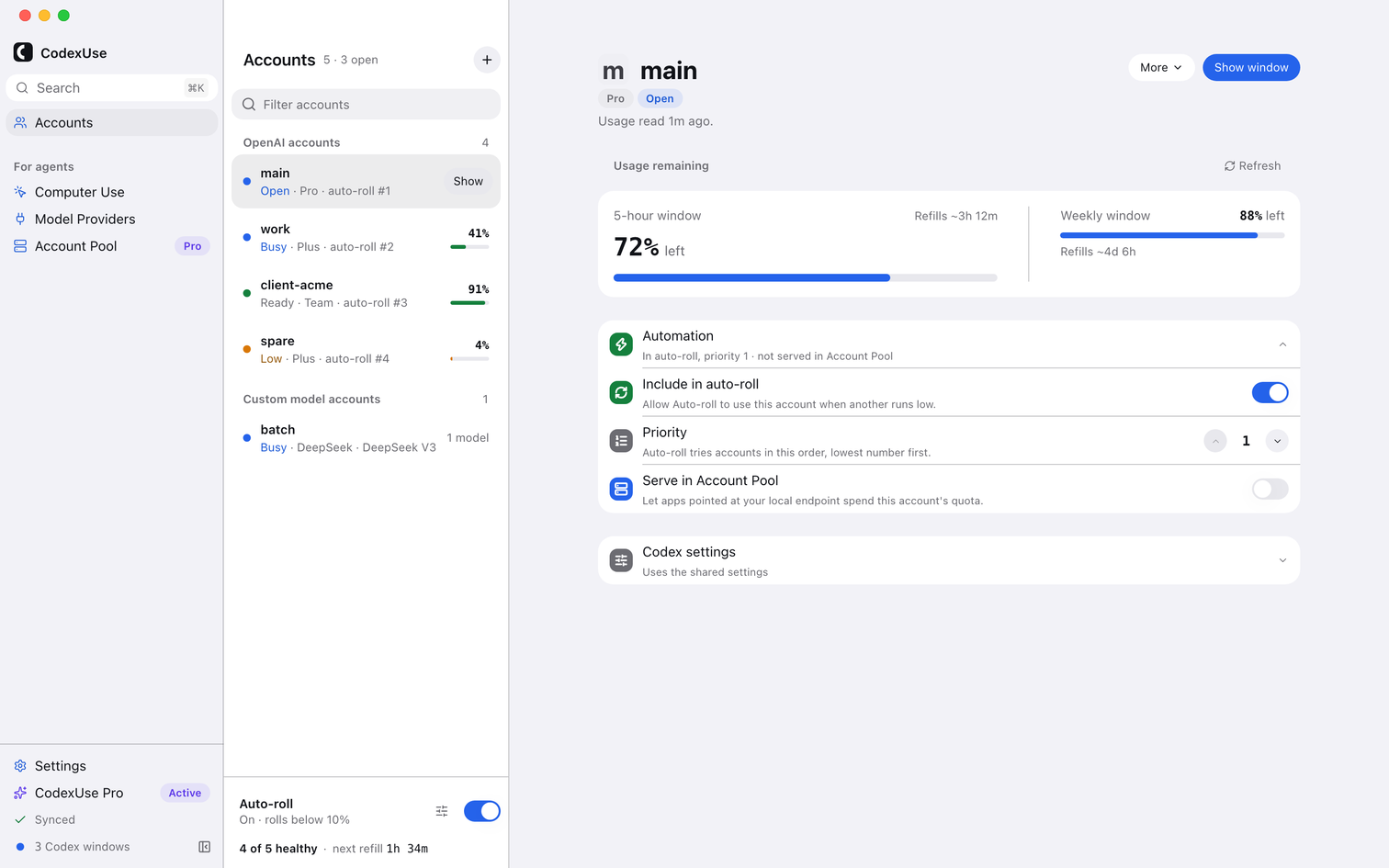Select the work account row

(366, 238)
